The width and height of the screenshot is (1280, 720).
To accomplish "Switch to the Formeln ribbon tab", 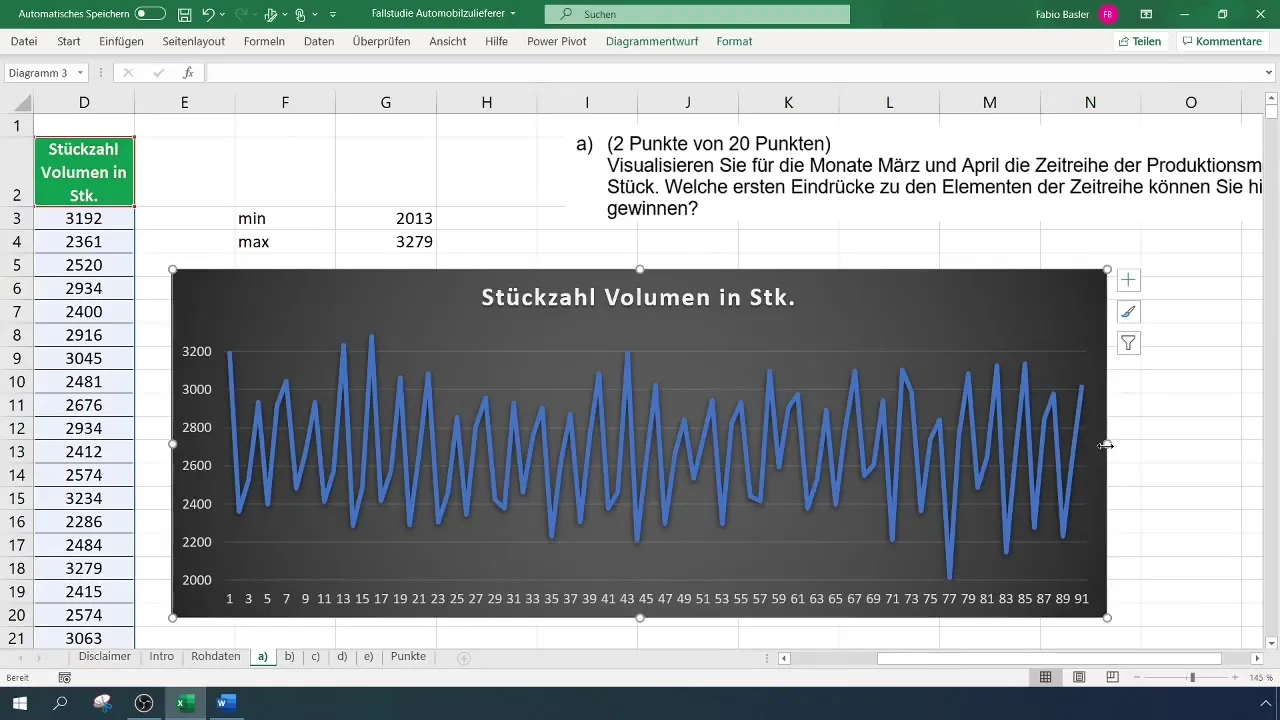I will tap(264, 41).
